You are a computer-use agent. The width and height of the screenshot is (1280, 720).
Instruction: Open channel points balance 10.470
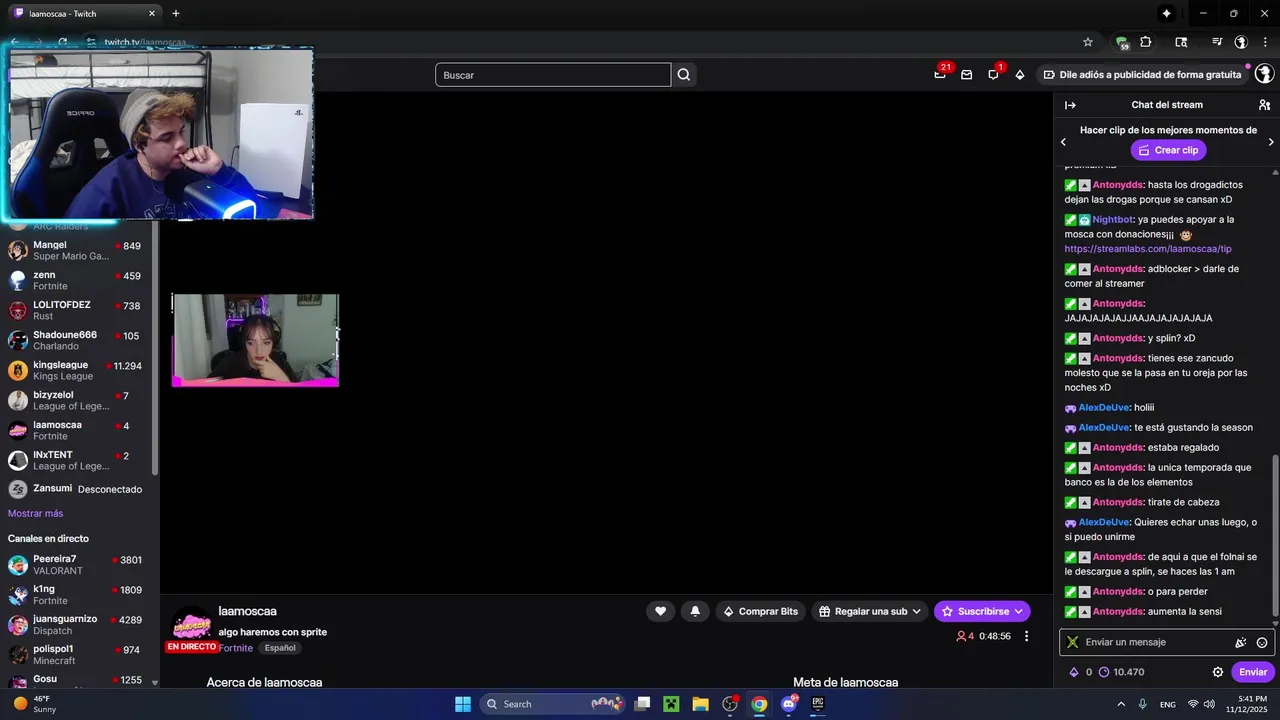(x=1121, y=672)
